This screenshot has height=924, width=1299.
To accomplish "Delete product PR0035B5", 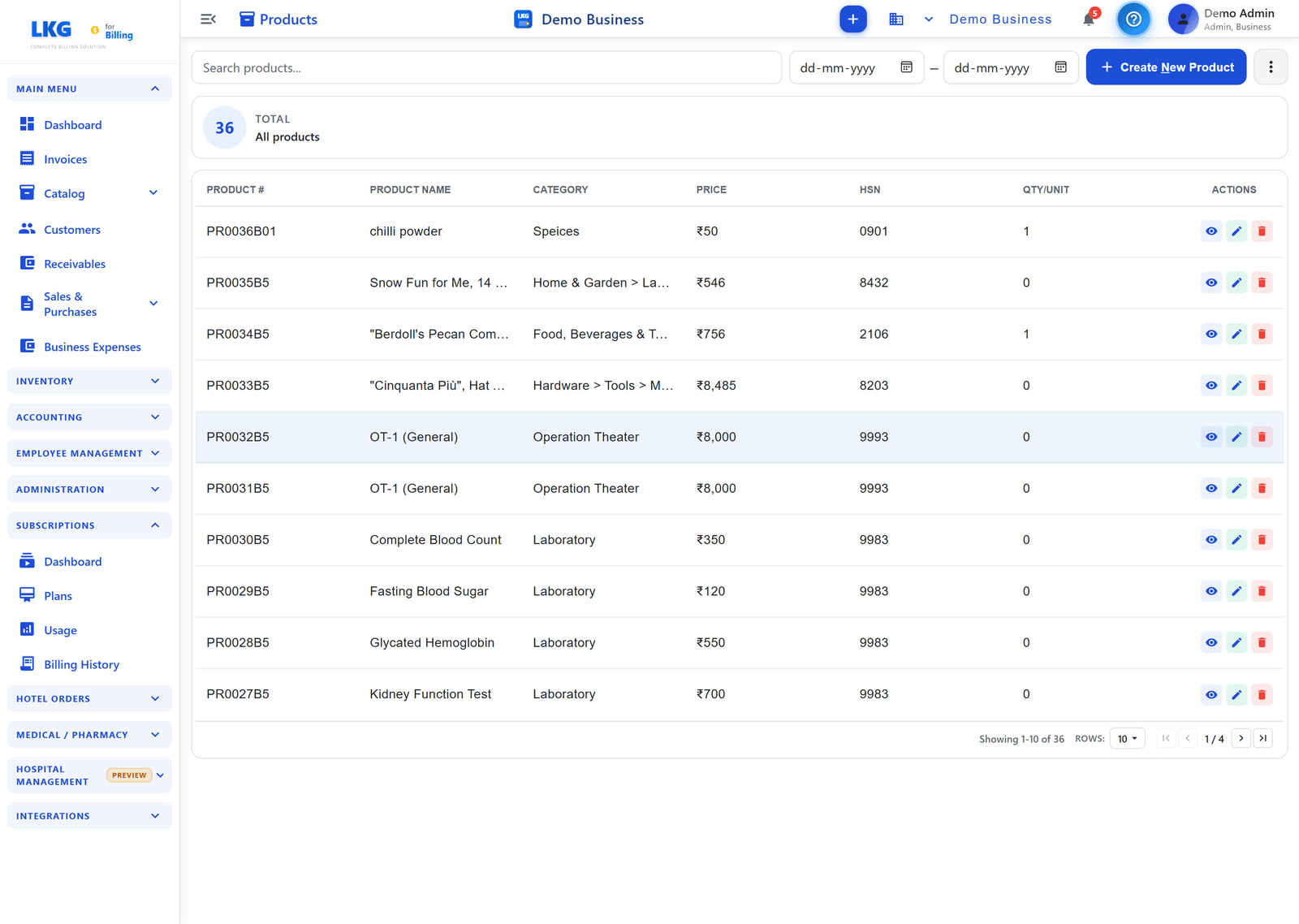I will pos(1262,283).
